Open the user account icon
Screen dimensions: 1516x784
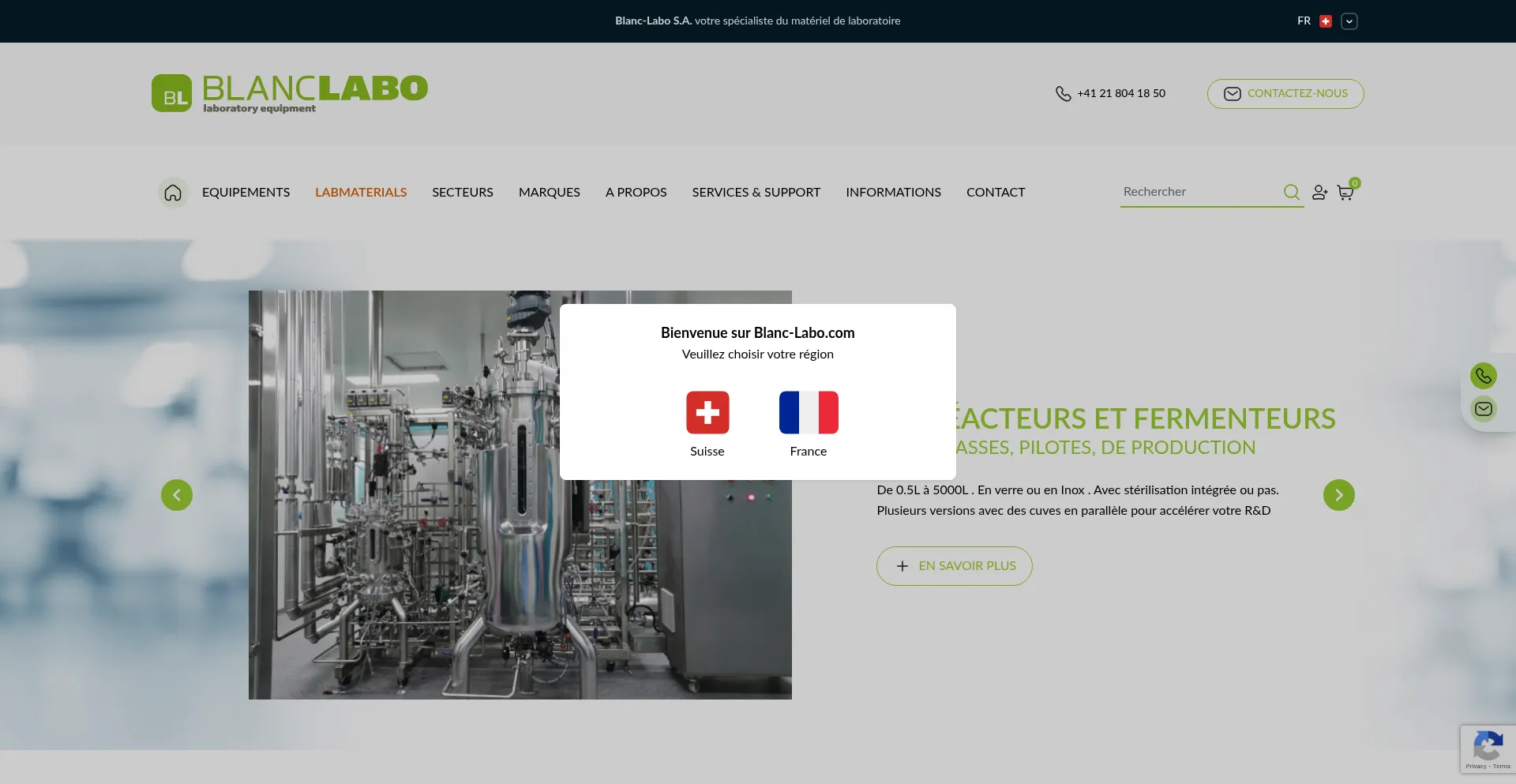tap(1319, 193)
